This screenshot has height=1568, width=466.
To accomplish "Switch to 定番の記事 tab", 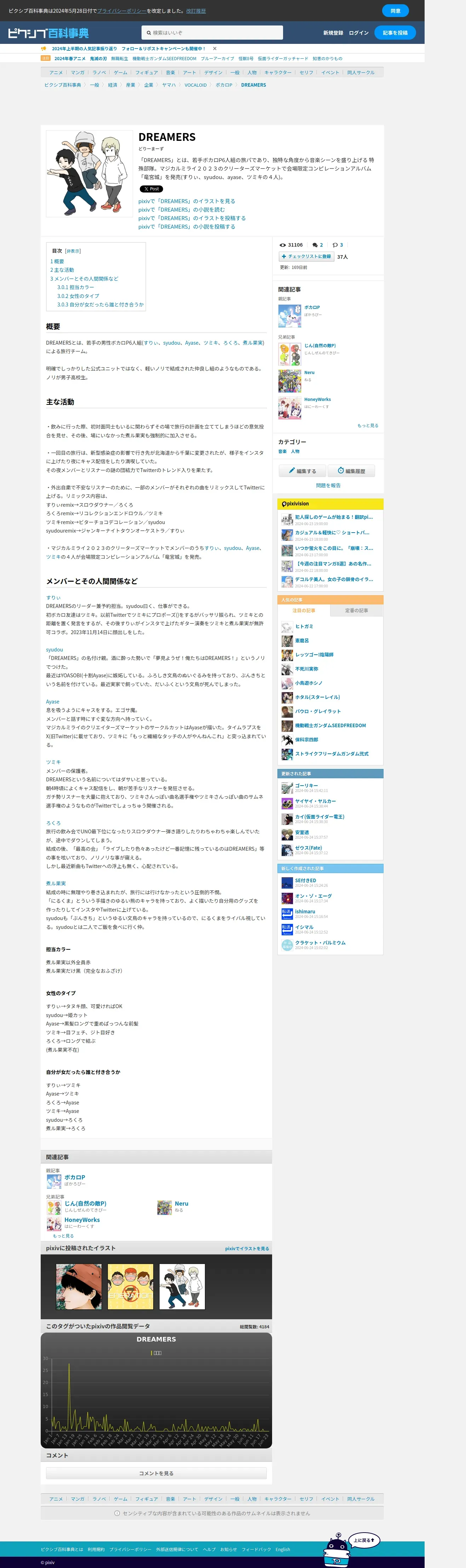I will coord(357,610).
